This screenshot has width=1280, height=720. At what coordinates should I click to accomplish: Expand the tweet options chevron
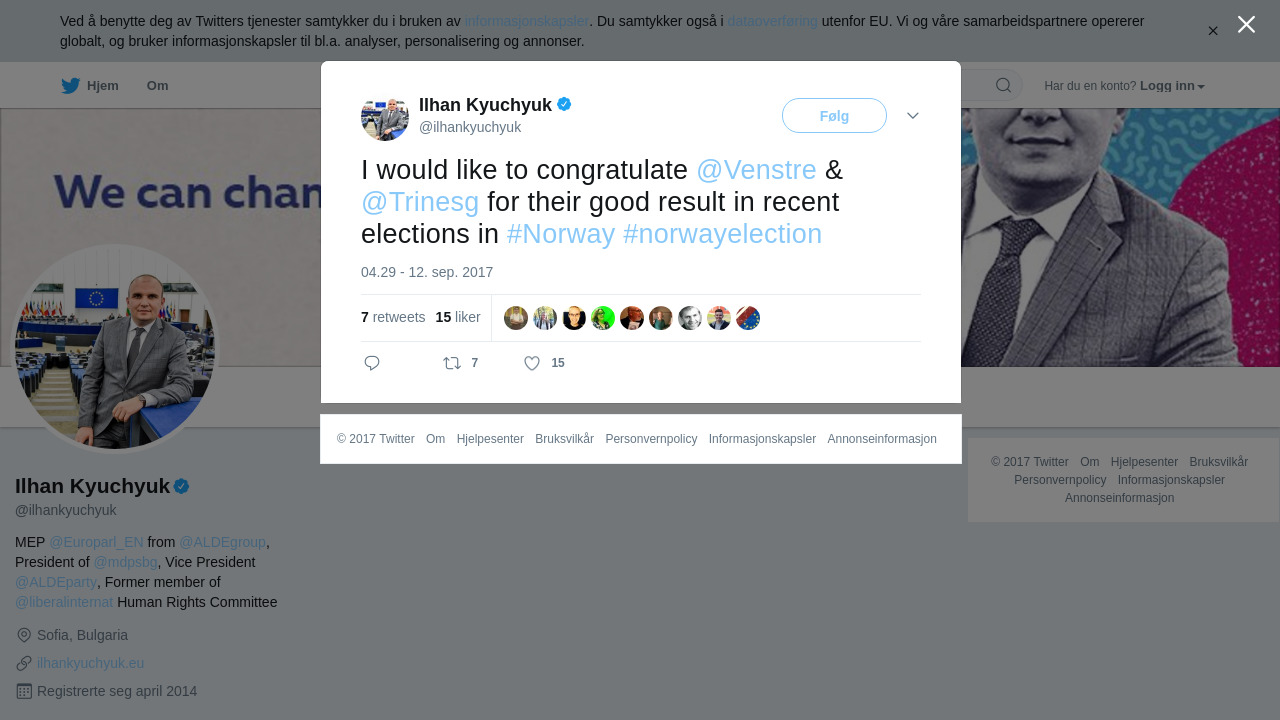pos(913,116)
